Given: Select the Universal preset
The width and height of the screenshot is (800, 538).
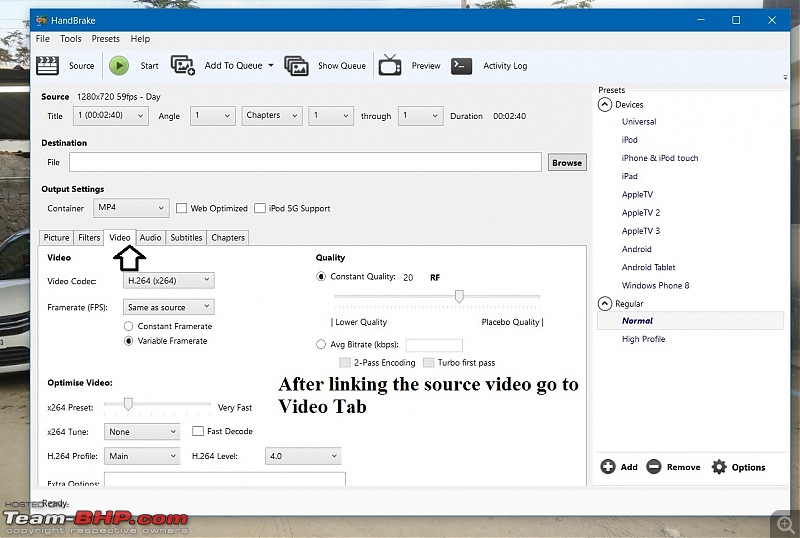Looking at the screenshot, I should pos(639,121).
